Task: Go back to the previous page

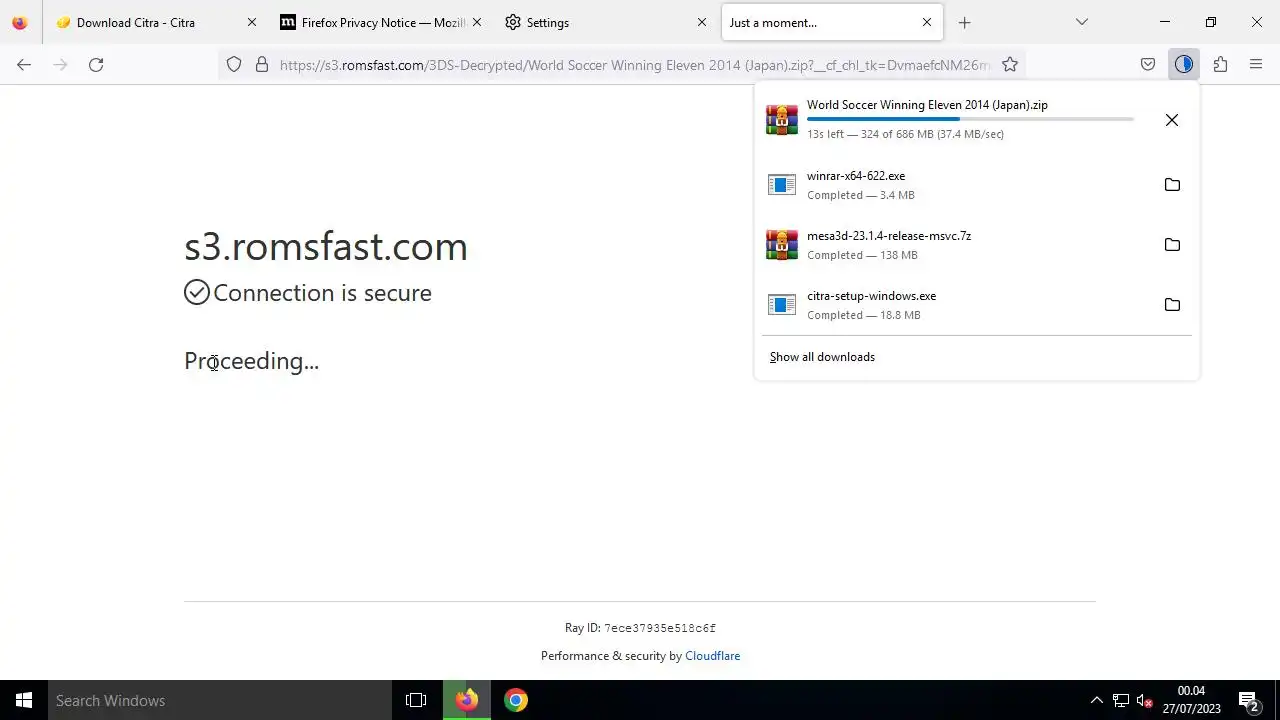Action: pyautogui.click(x=24, y=64)
